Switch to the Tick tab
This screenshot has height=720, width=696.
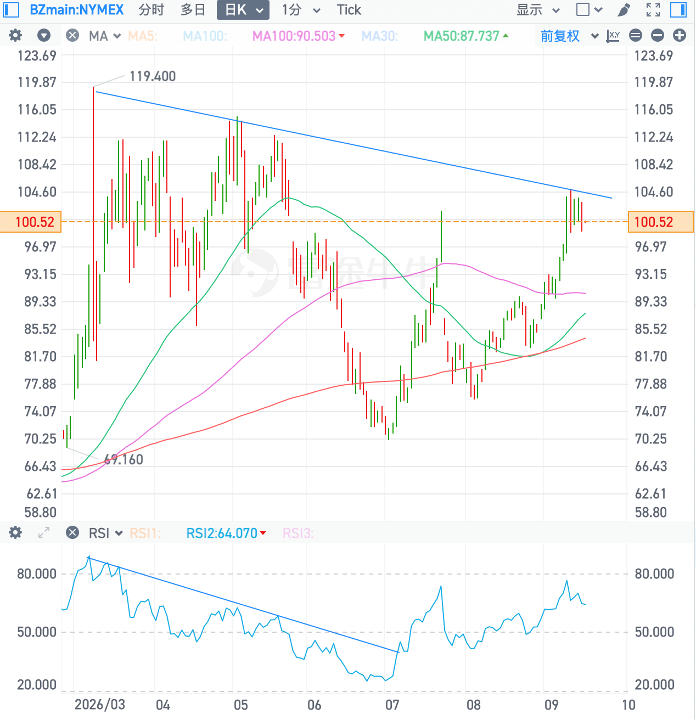coord(348,10)
